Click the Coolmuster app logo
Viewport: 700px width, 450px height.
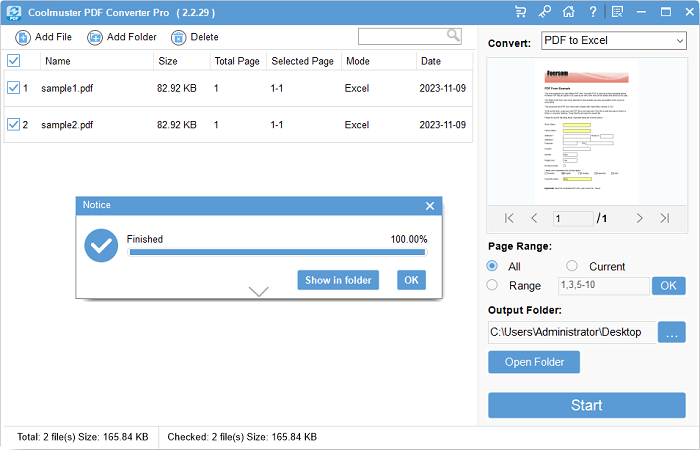click(14, 12)
